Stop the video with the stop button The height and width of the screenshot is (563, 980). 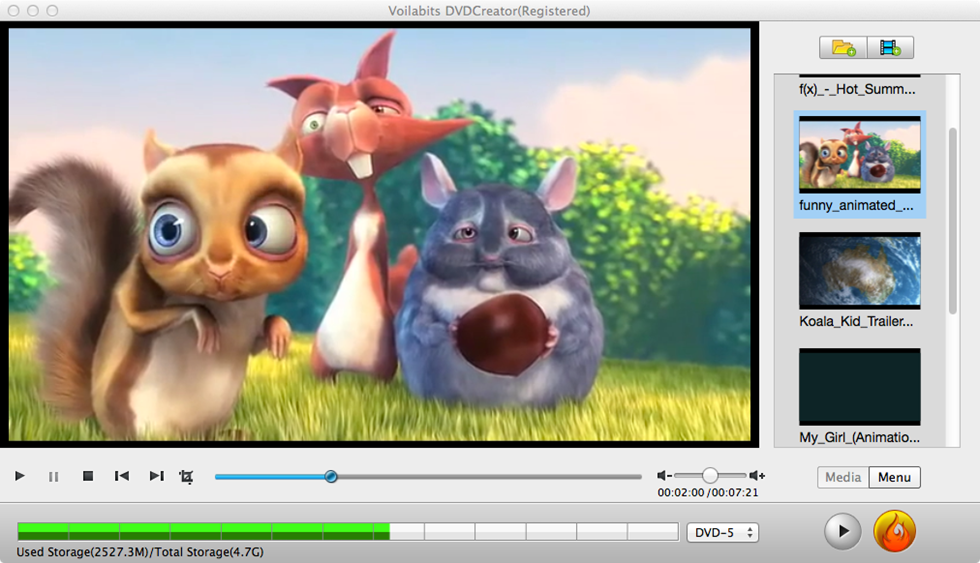tap(88, 476)
